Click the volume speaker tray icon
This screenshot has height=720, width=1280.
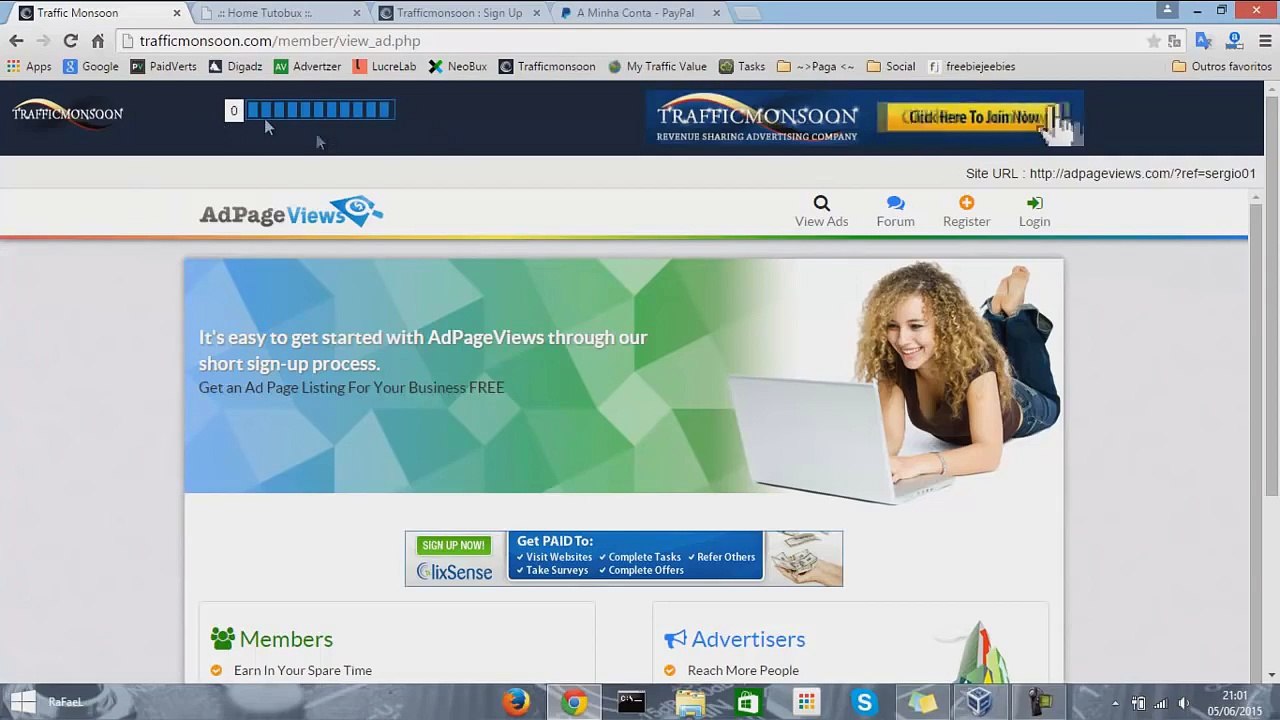[1183, 703]
